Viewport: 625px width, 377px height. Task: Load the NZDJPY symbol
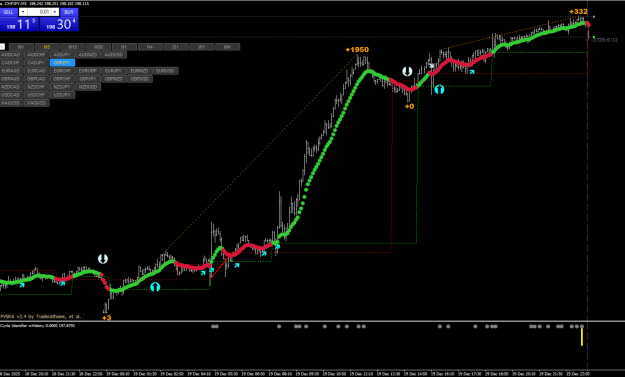point(62,87)
